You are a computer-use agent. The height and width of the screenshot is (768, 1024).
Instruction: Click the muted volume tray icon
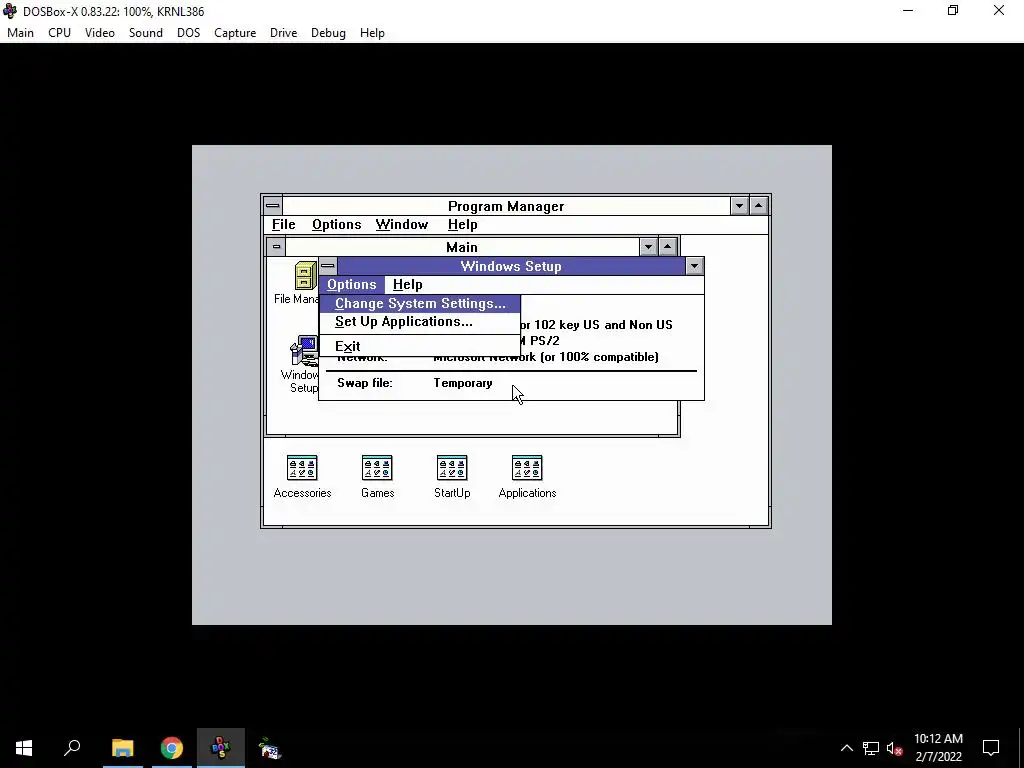(894, 748)
